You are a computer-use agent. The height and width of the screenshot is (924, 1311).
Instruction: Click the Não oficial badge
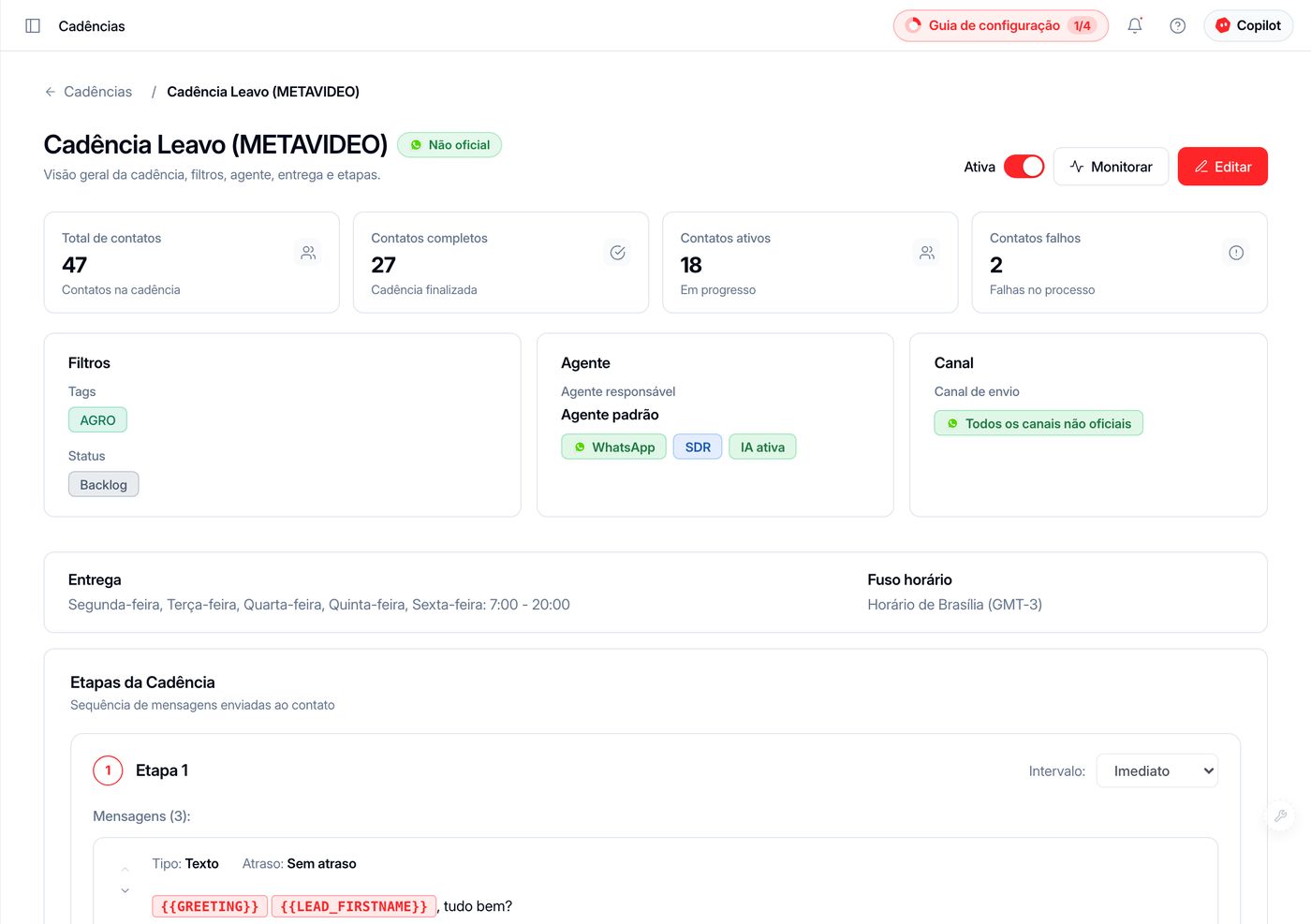449,145
